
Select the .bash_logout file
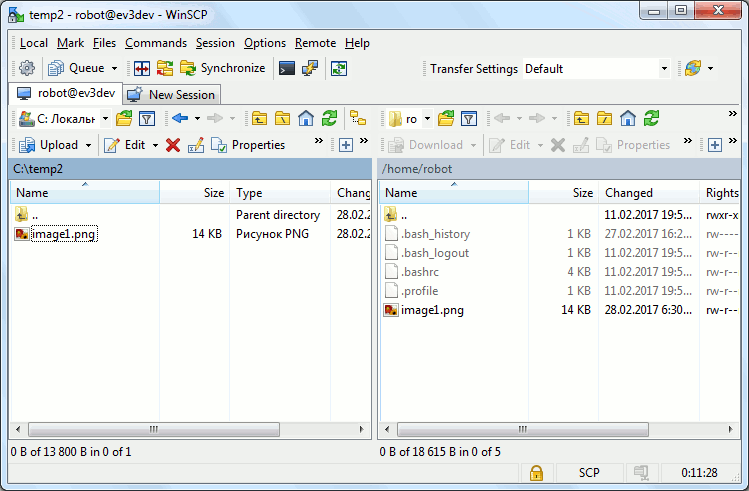tap(435, 253)
